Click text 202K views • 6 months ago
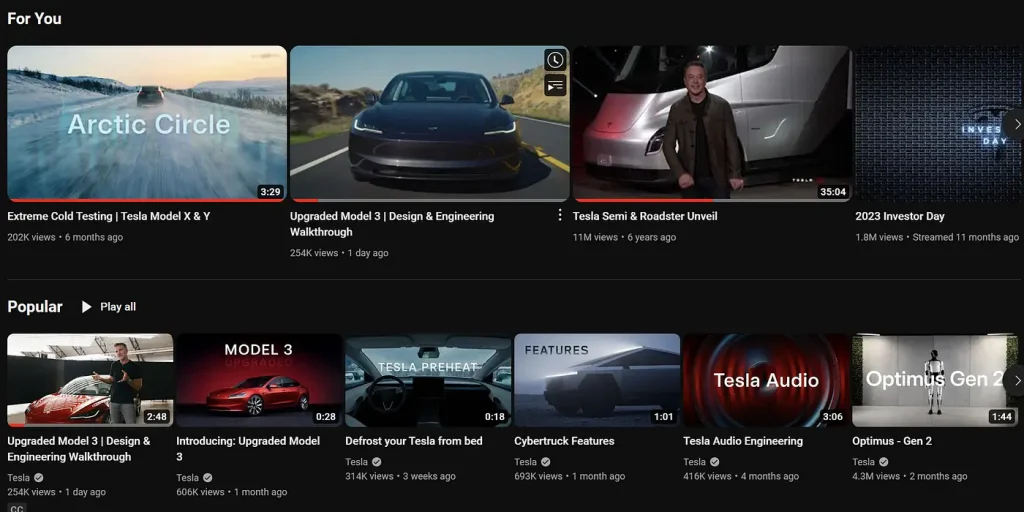Image resolution: width=1024 pixels, height=512 pixels. point(65,237)
